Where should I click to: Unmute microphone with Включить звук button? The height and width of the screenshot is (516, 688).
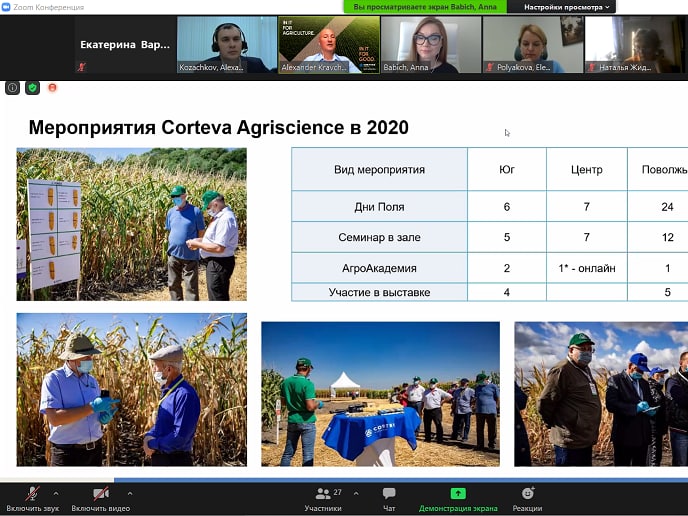[32, 499]
